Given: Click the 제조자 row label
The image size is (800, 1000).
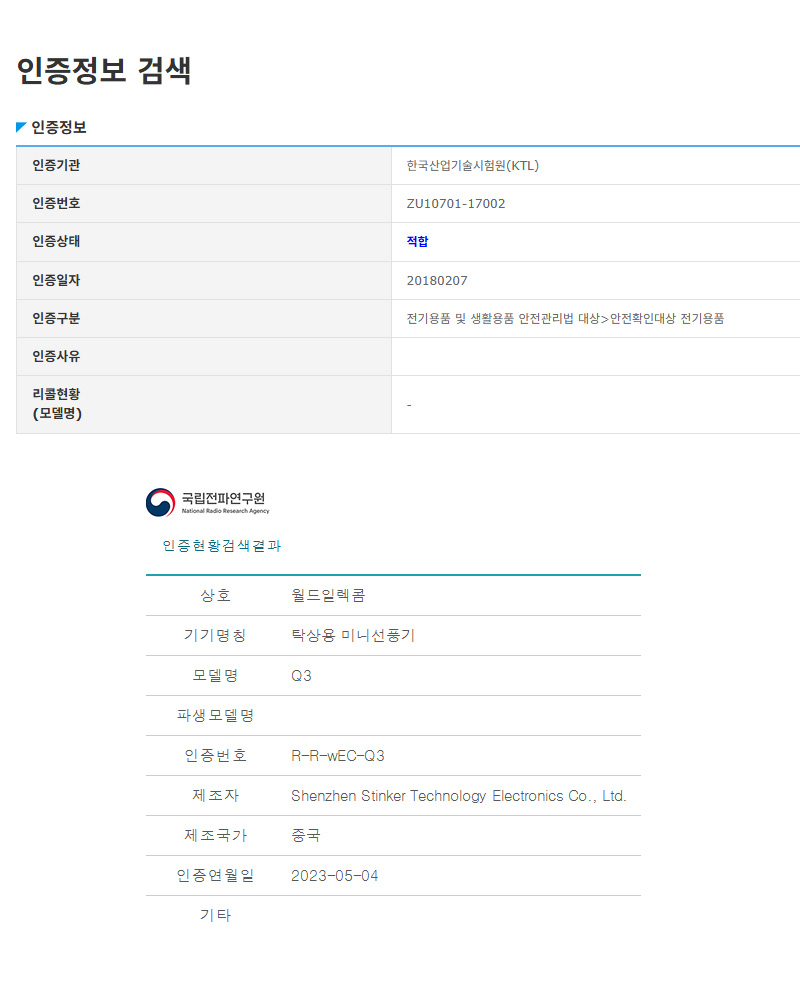Looking at the screenshot, I should pyautogui.click(x=215, y=796).
